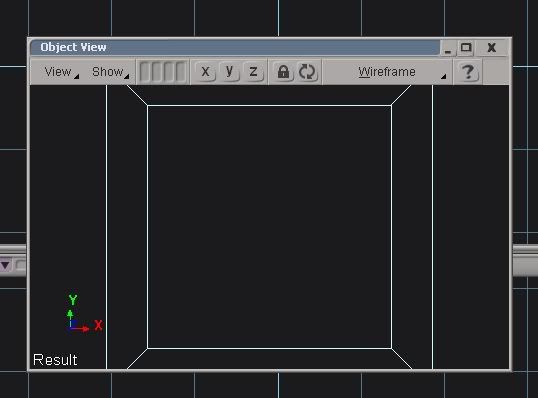Click the Result label in the viewport
Screen dimensions: 538x398
tap(55, 360)
